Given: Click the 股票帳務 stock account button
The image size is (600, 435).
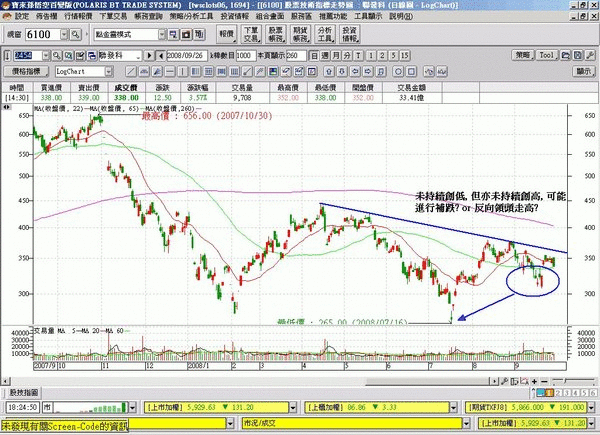Looking at the screenshot, I should pyautogui.click(x=276, y=34).
